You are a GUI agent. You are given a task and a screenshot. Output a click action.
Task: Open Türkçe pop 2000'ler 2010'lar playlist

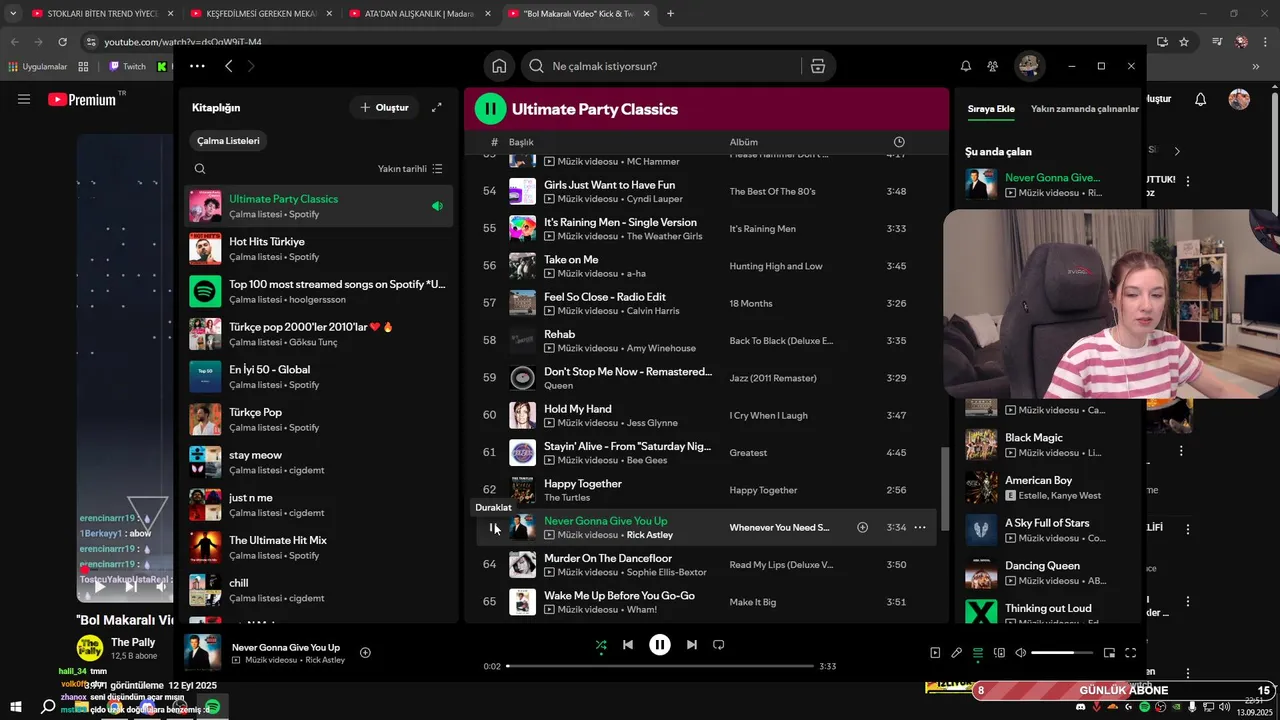318,334
